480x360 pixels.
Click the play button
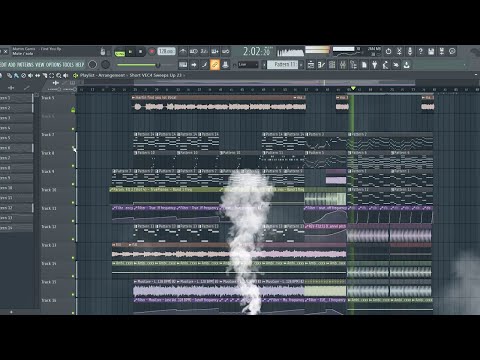[x=130, y=52]
